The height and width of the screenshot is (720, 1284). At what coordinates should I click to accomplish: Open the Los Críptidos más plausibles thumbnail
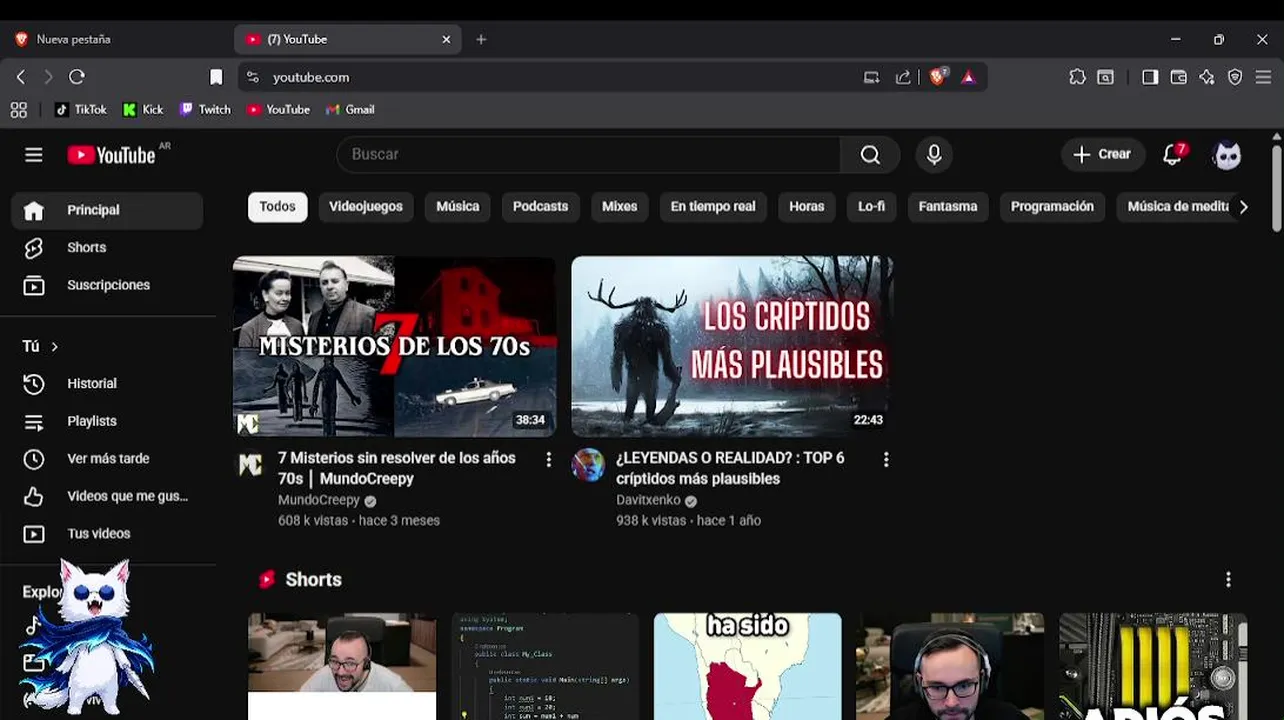click(732, 347)
